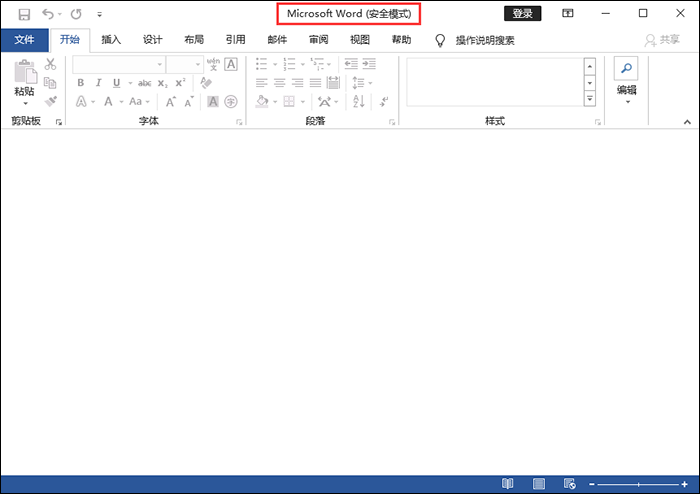Open underline style dropdown arrow
Screen dimensions: 700x494
coord(130,83)
